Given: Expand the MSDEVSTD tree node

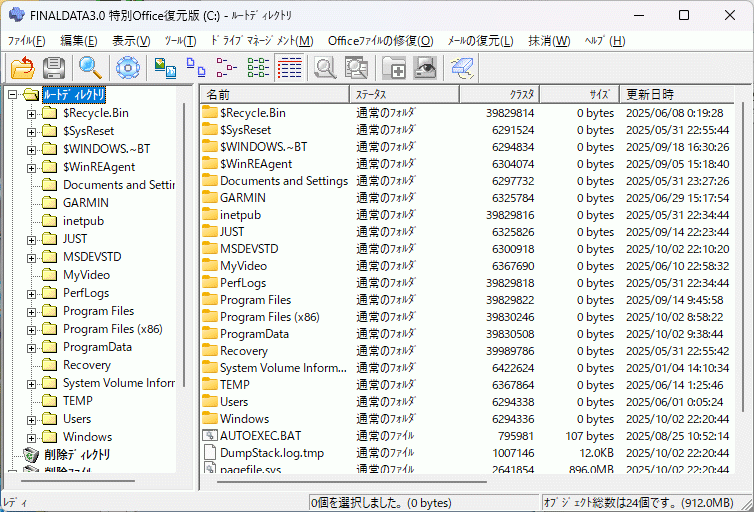Looking at the screenshot, I should (x=31, y=258).
